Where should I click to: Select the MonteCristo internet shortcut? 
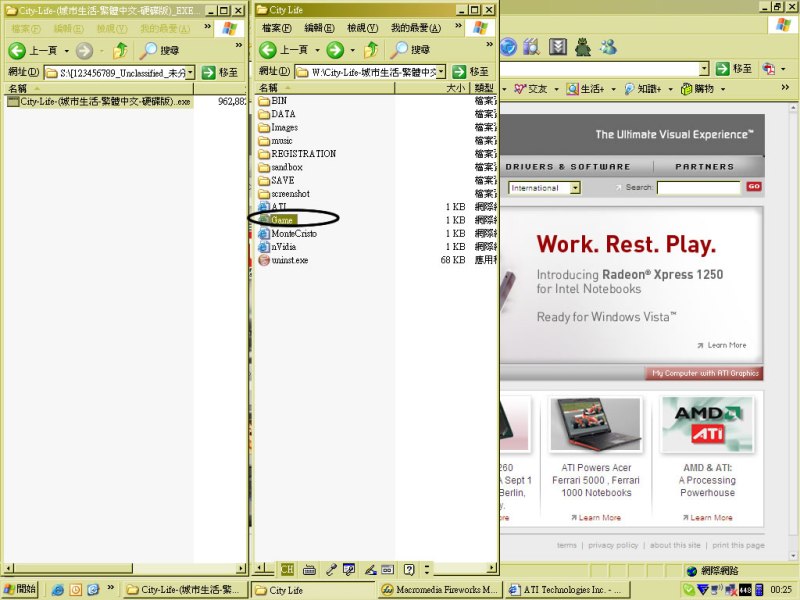tap(288, 234)
